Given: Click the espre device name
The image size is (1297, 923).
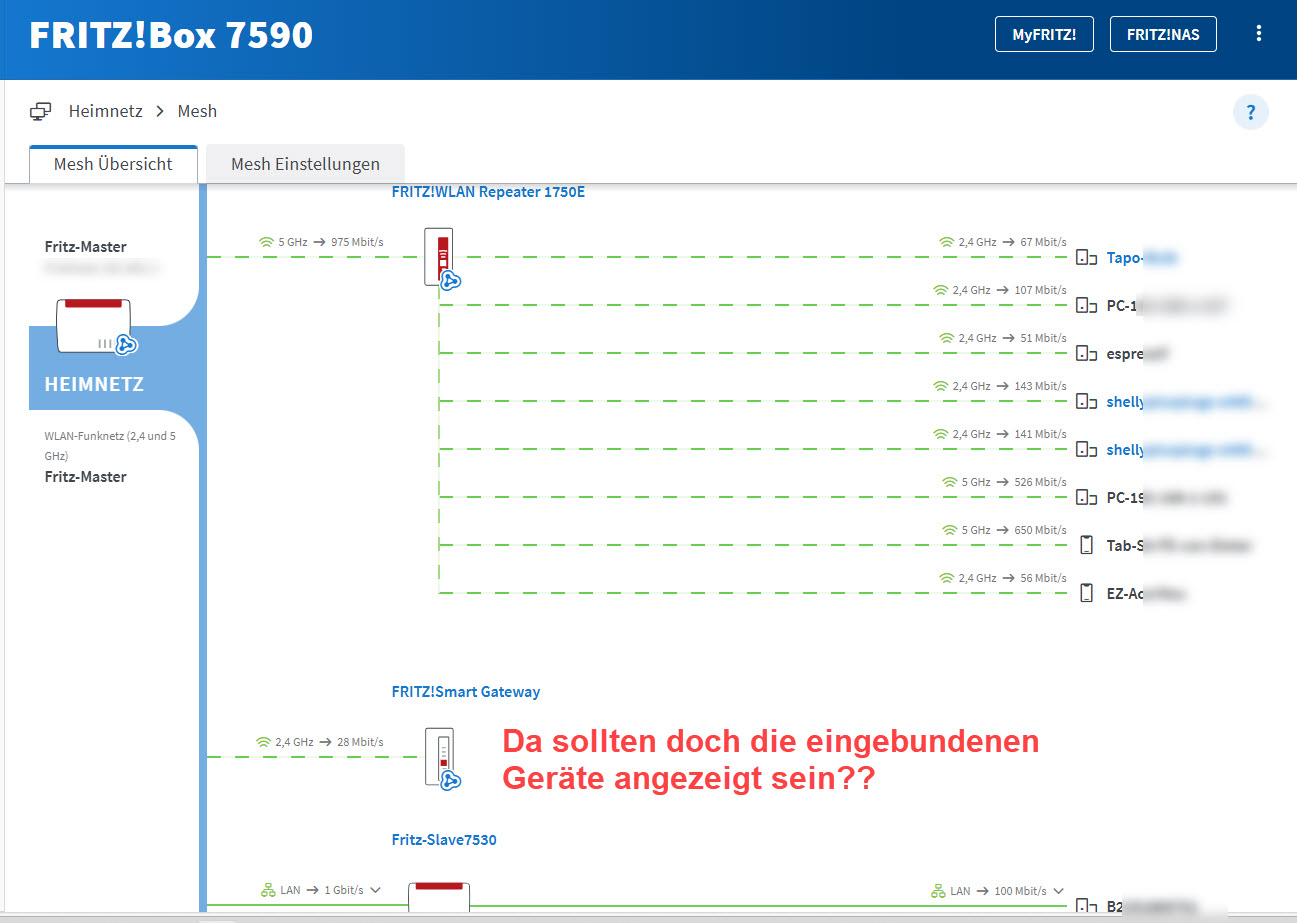Looking at the screenshot, I should click(1138, 354).
